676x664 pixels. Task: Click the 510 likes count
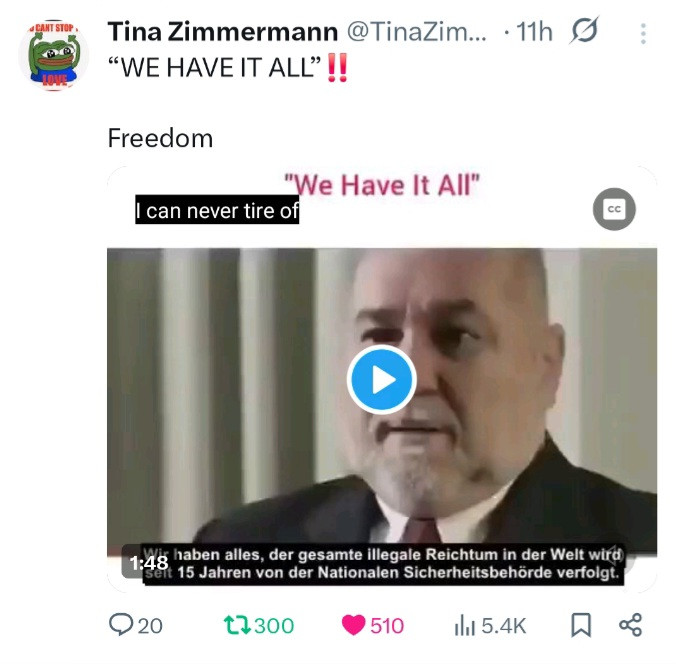click(x=387, y=626)
